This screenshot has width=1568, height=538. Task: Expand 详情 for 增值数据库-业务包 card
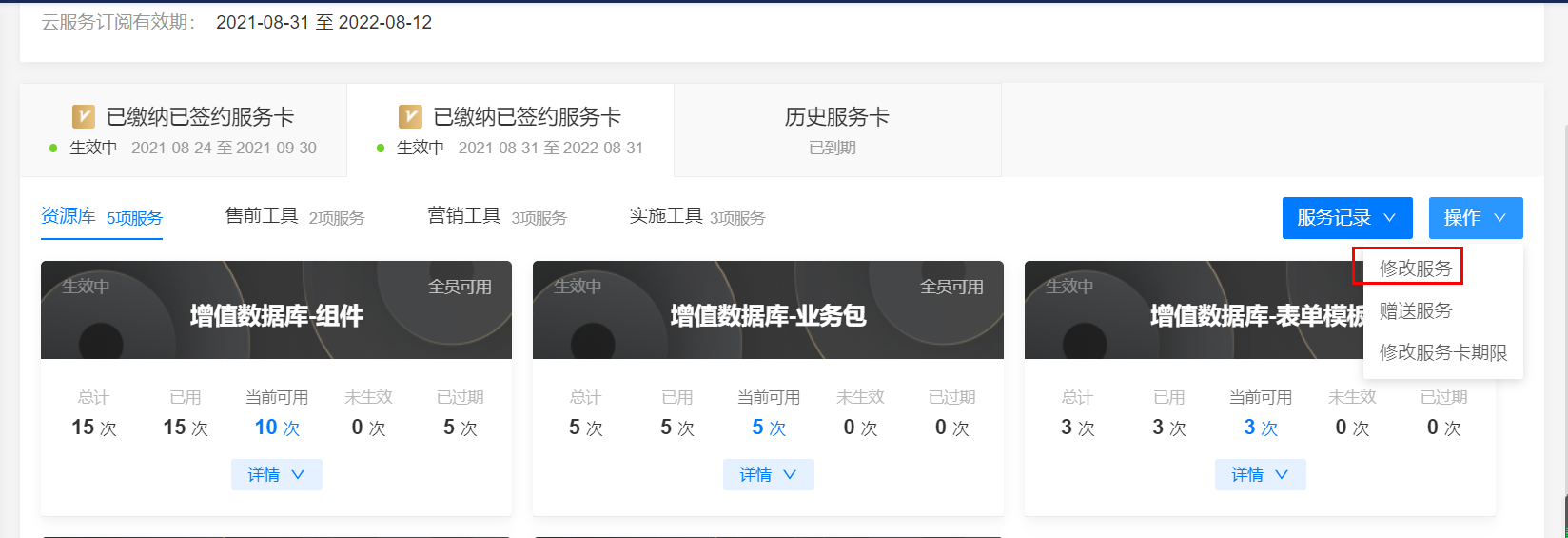(x=769, y=474)
